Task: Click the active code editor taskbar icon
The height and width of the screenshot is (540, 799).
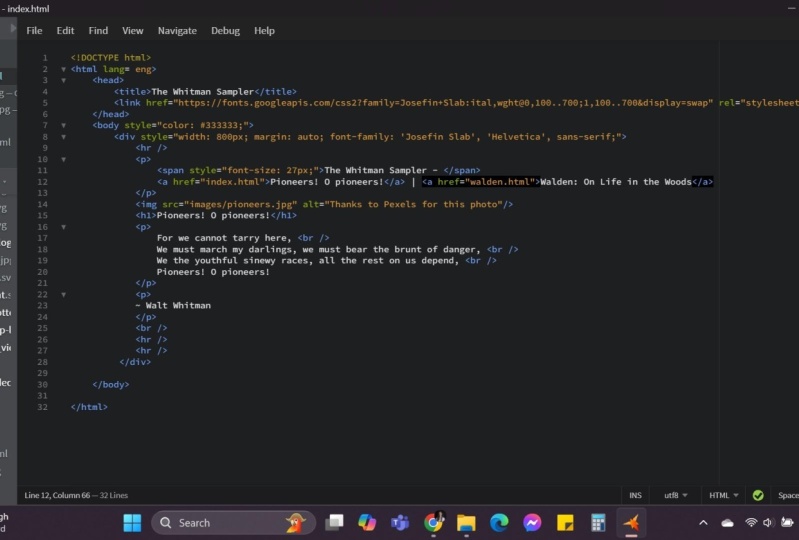Action: [631, 523]
